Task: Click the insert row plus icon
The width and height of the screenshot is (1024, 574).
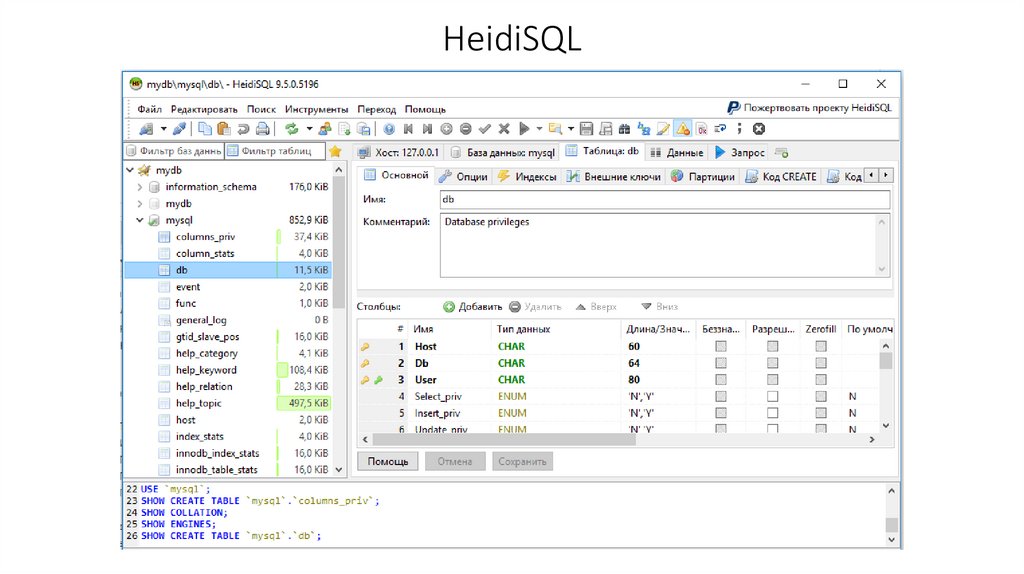Action: [446, 129]
